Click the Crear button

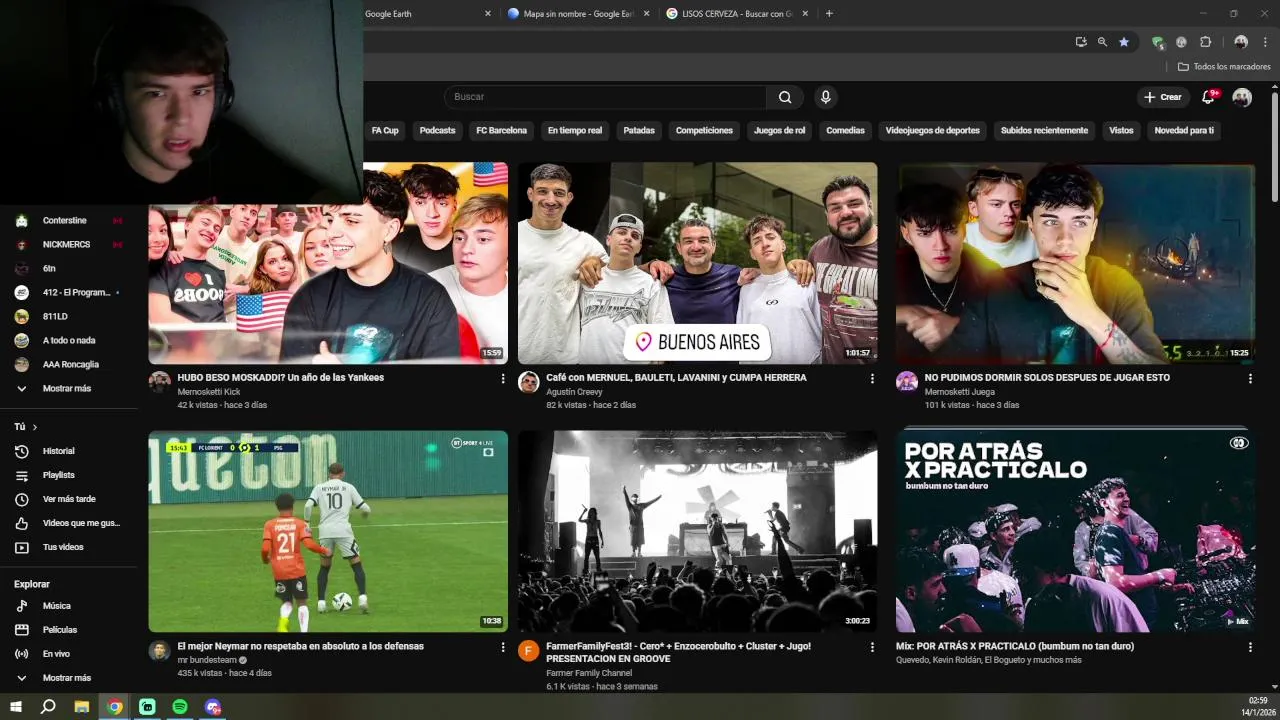click(1163, 97)
